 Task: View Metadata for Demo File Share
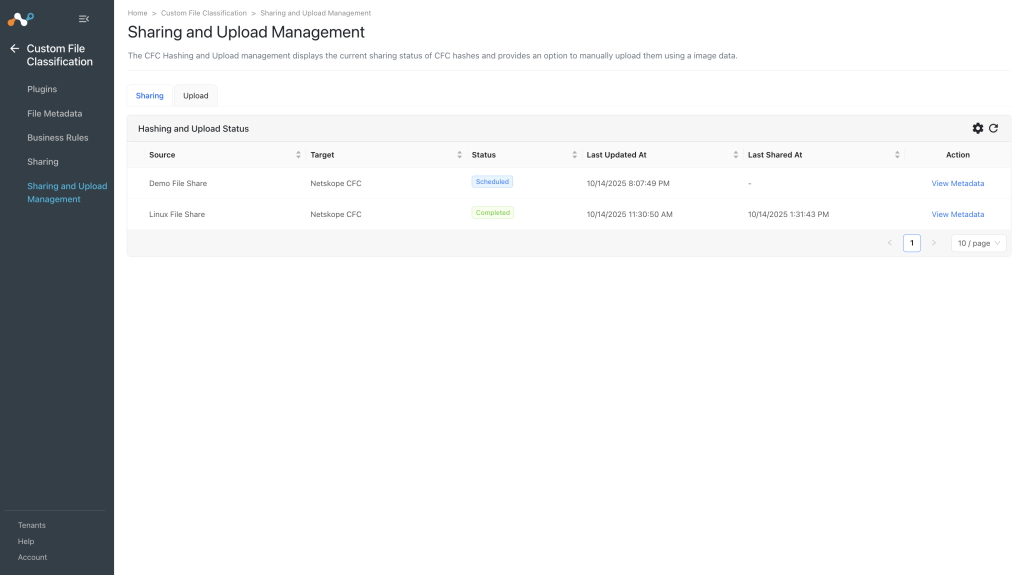click(957, 184)
